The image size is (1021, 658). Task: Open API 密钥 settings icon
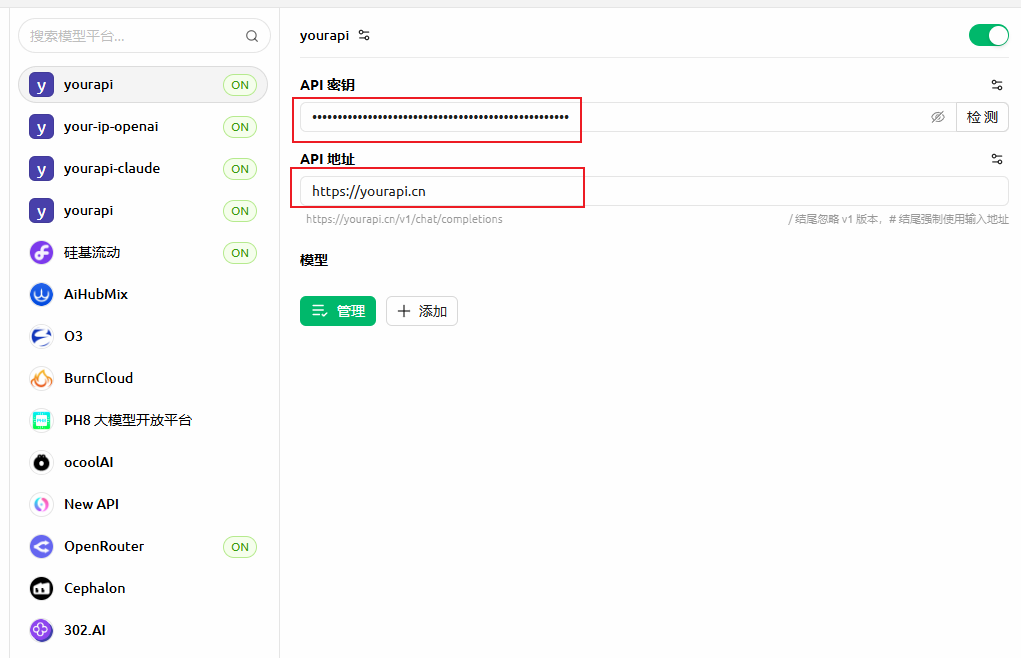click(x=996, y=85)
